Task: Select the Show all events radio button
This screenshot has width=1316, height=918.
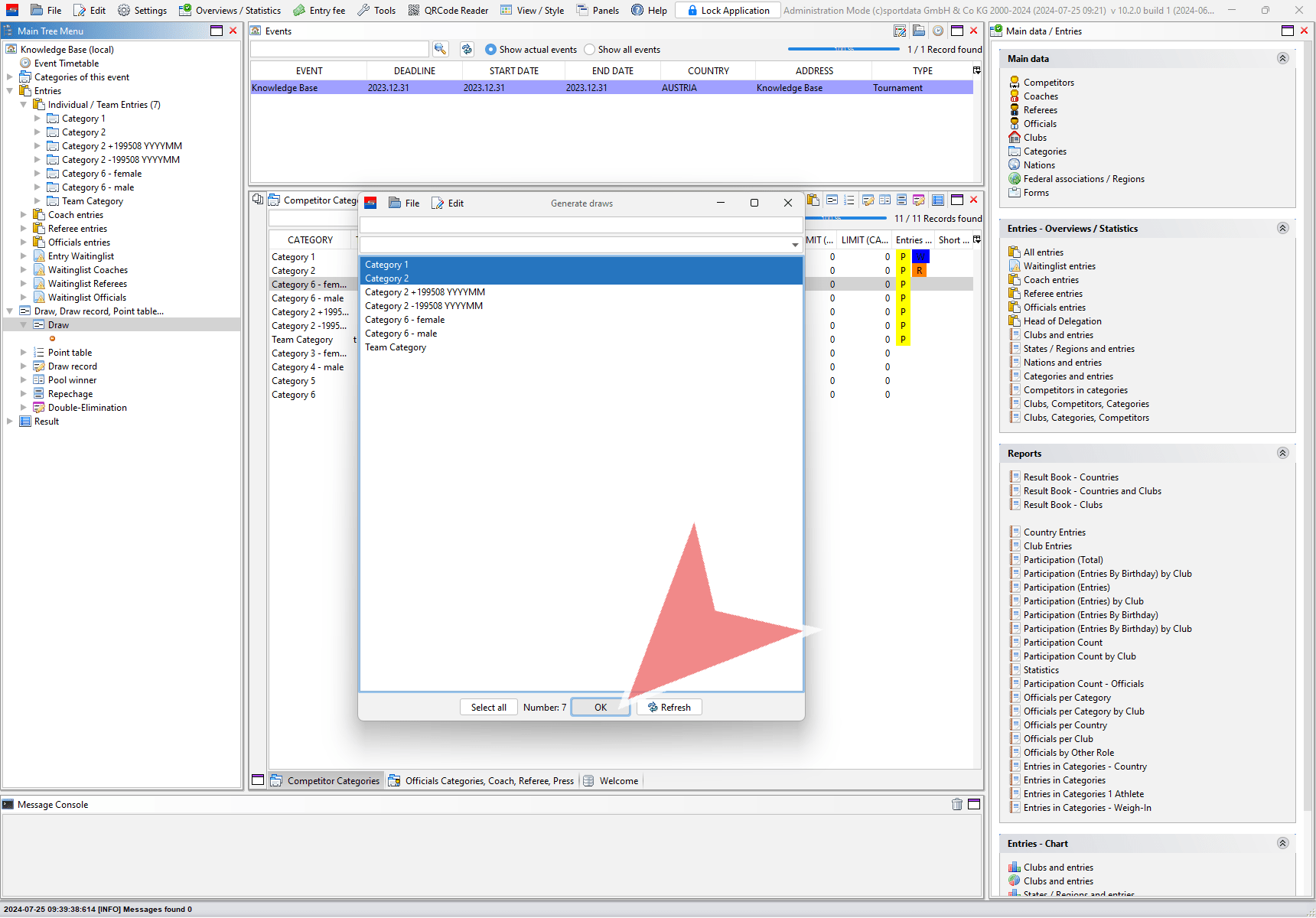Action: [x=589, y=50]
